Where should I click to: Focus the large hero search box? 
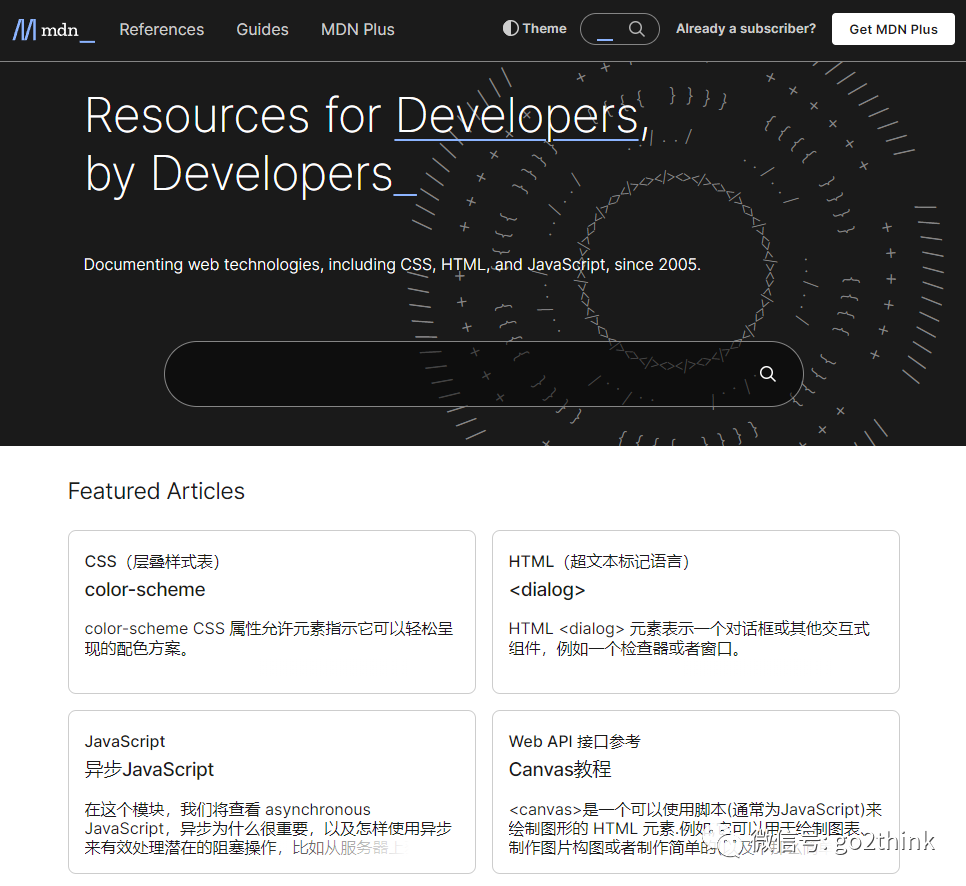[483, 374]
